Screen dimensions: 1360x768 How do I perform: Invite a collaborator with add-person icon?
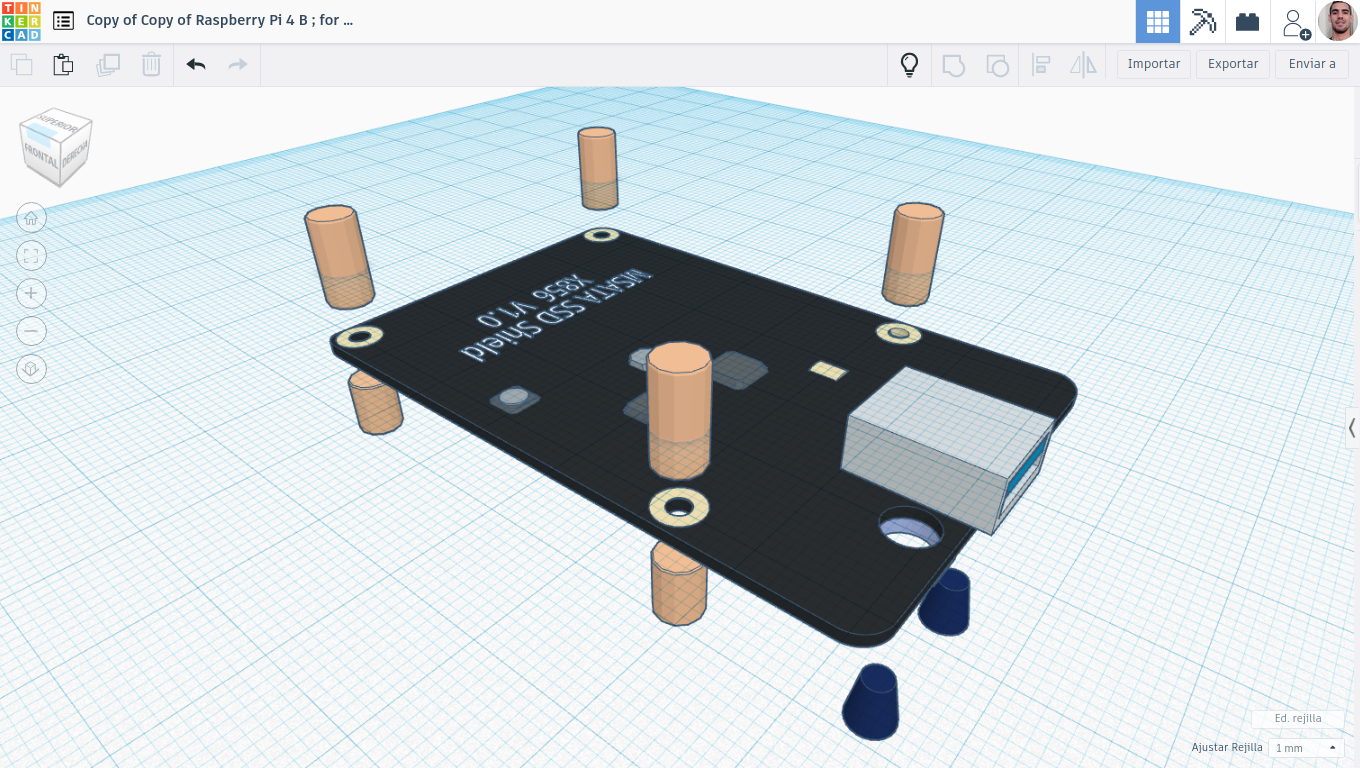point(1294,22)
